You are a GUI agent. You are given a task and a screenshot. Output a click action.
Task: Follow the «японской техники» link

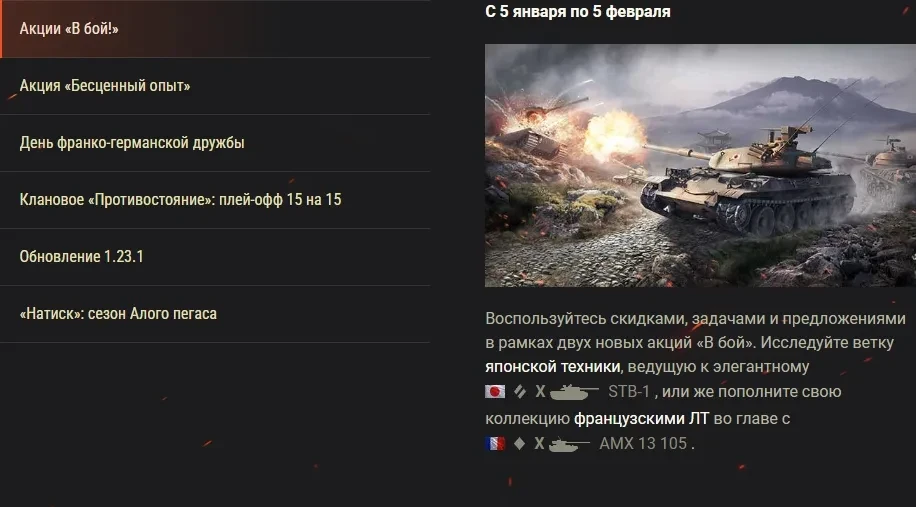552,367
